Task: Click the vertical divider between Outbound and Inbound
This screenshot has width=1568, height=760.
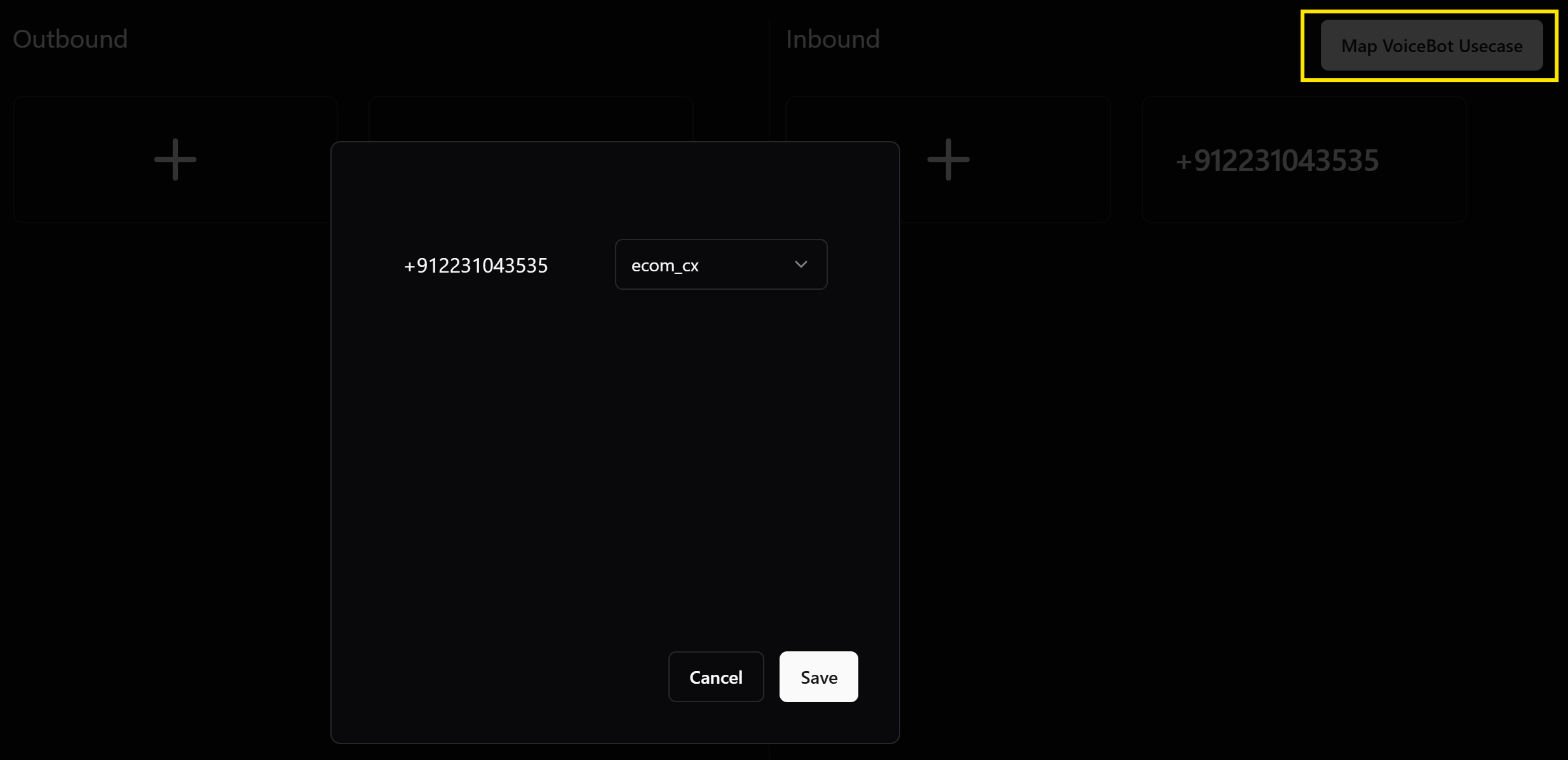Action: click(x=769, y=83)
